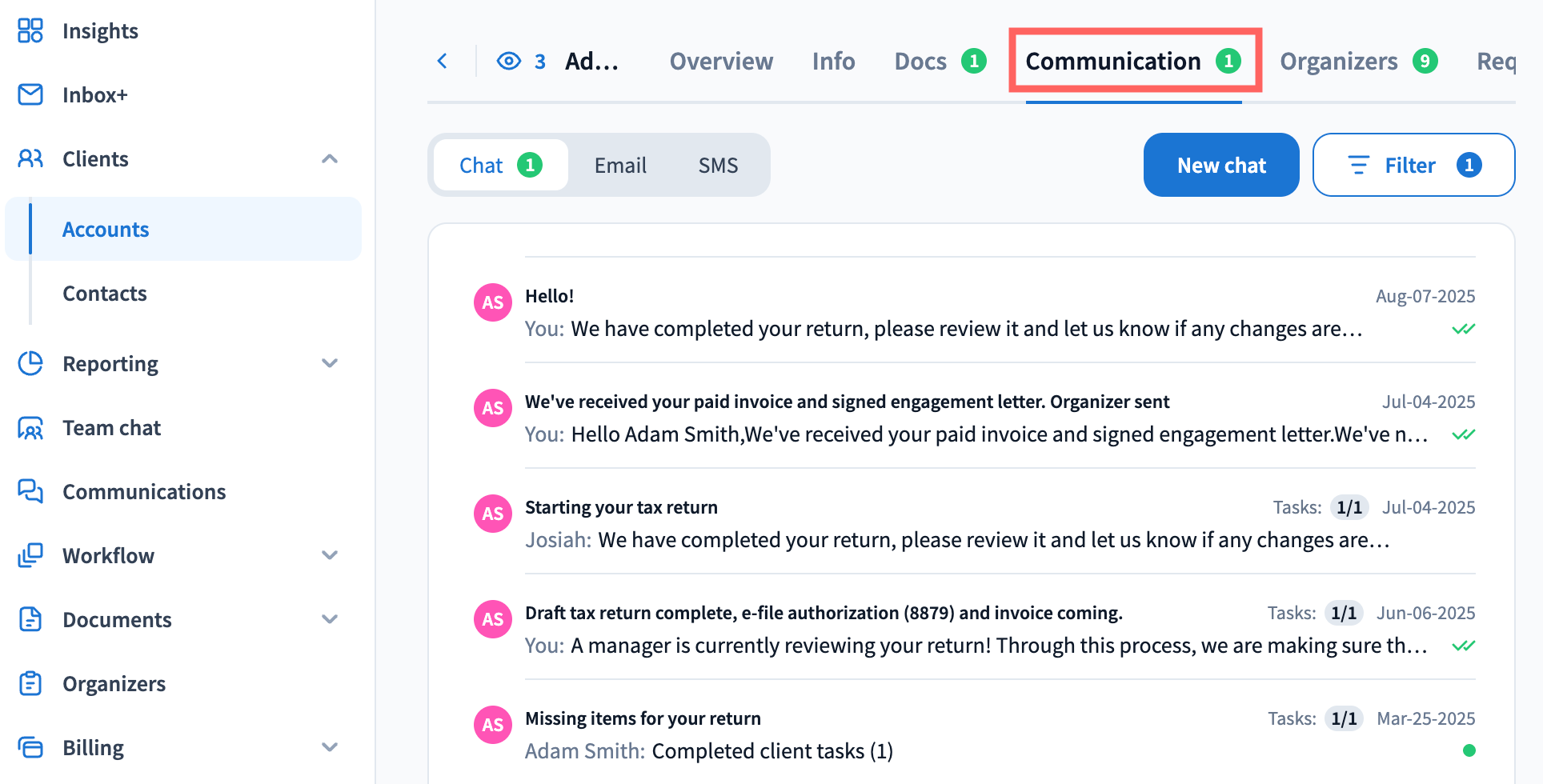Open the Filter button
Screen dimensions: 1543x784
1413,165
